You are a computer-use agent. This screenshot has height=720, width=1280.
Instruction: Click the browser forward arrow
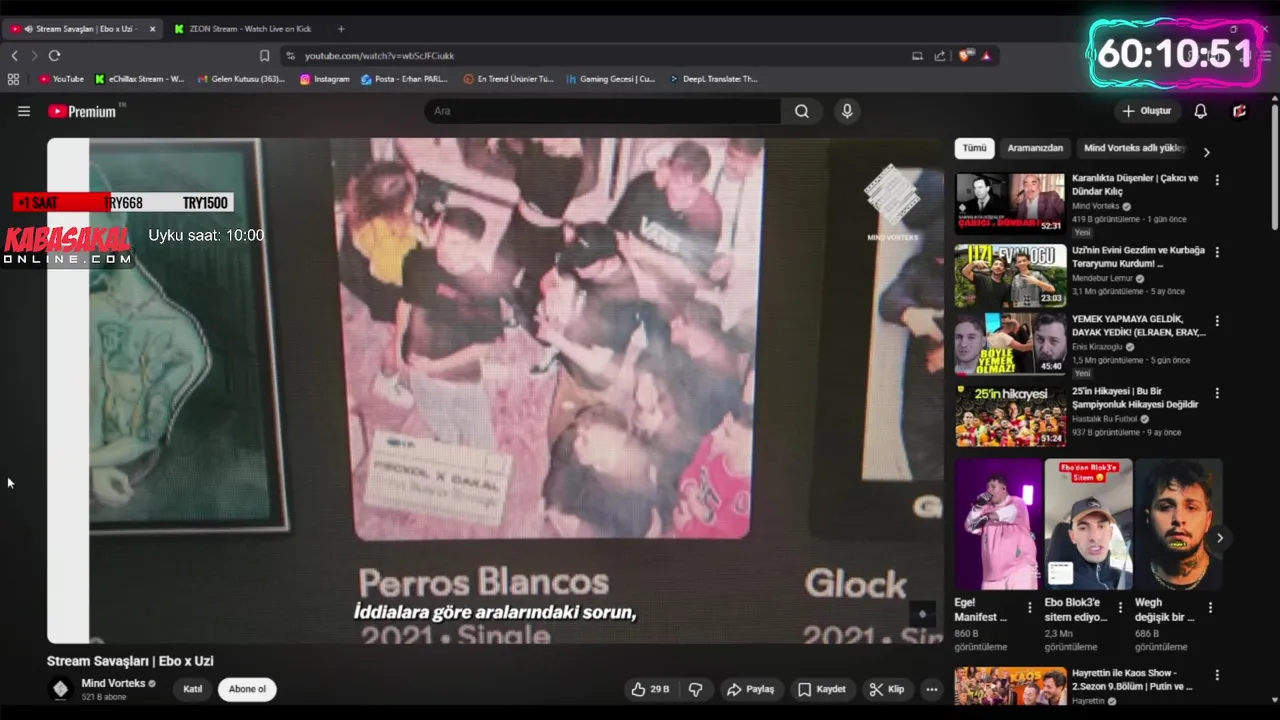click(x=34, y=56)
